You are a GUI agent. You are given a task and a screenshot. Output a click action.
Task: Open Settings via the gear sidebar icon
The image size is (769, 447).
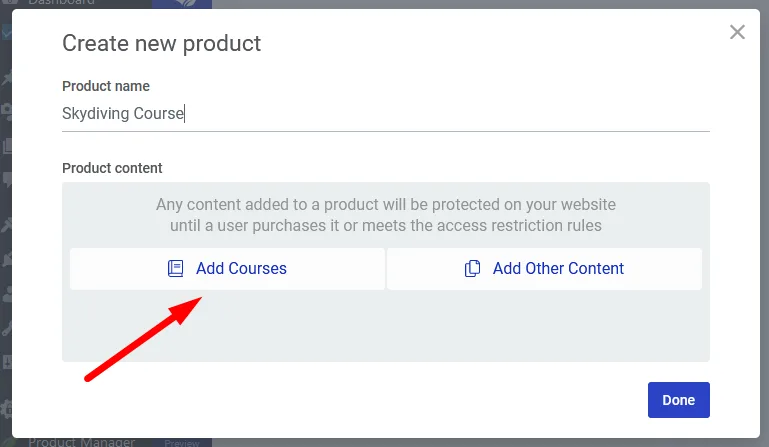[x=6, y=408]
